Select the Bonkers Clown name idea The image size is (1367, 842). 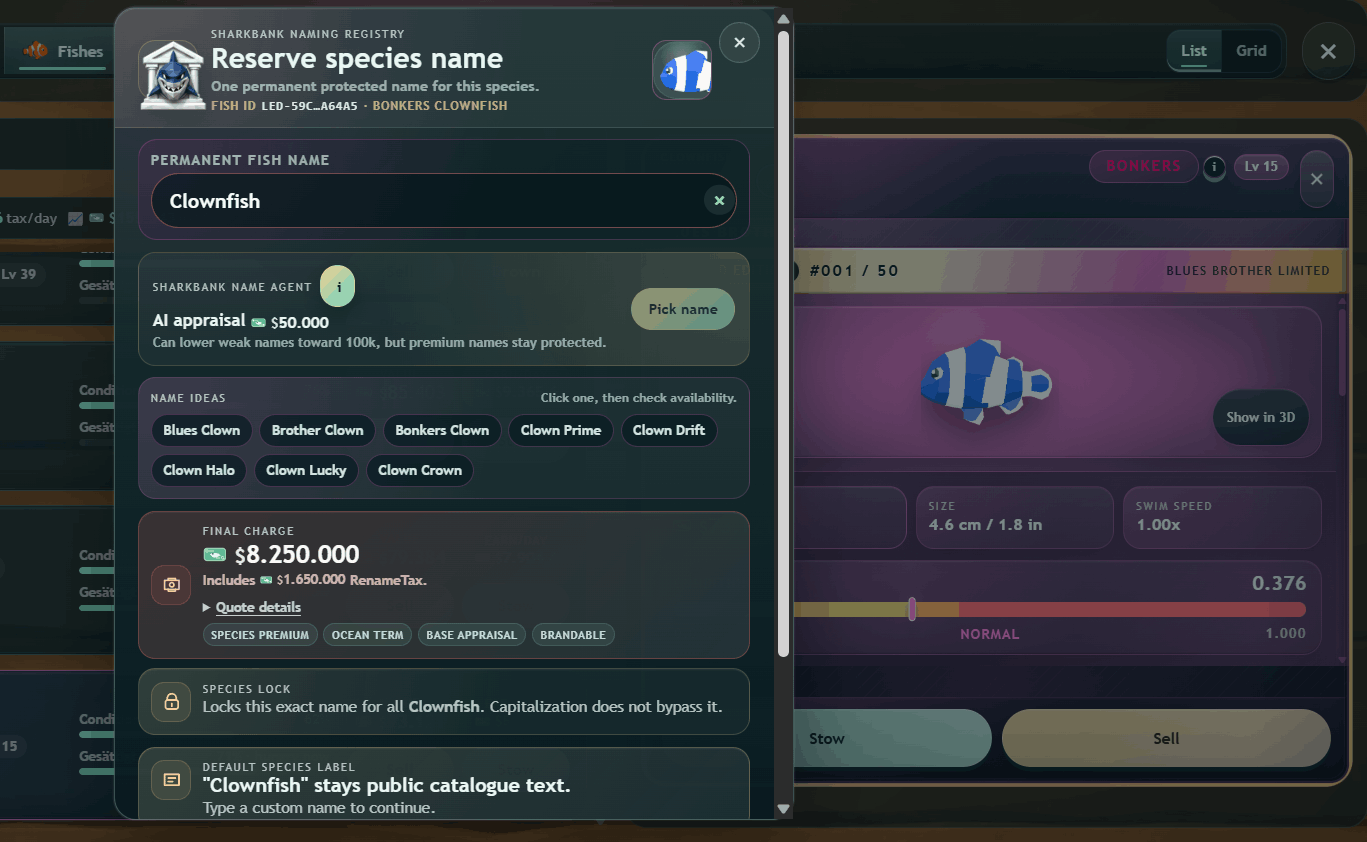(442, 430)
